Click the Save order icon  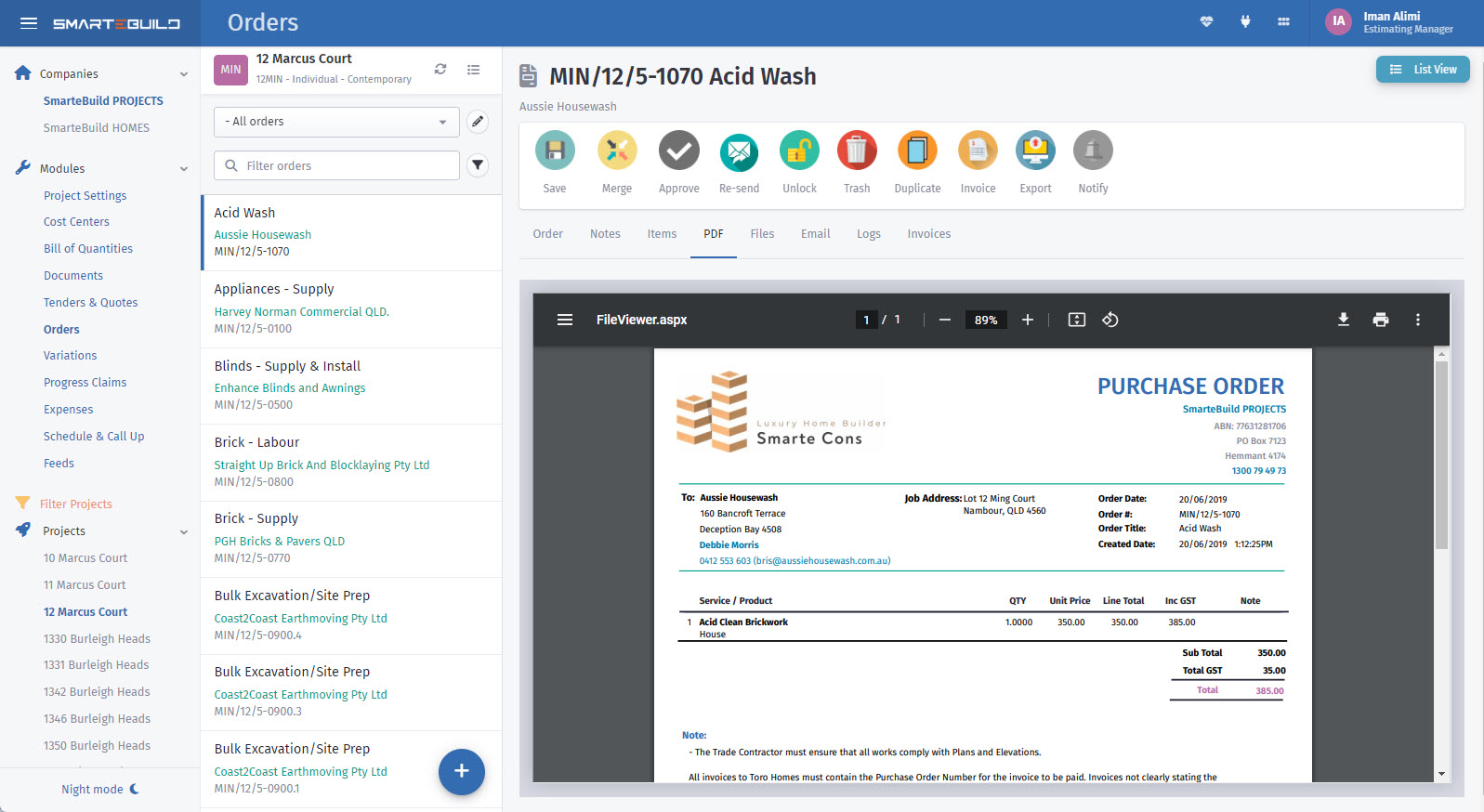555,151
